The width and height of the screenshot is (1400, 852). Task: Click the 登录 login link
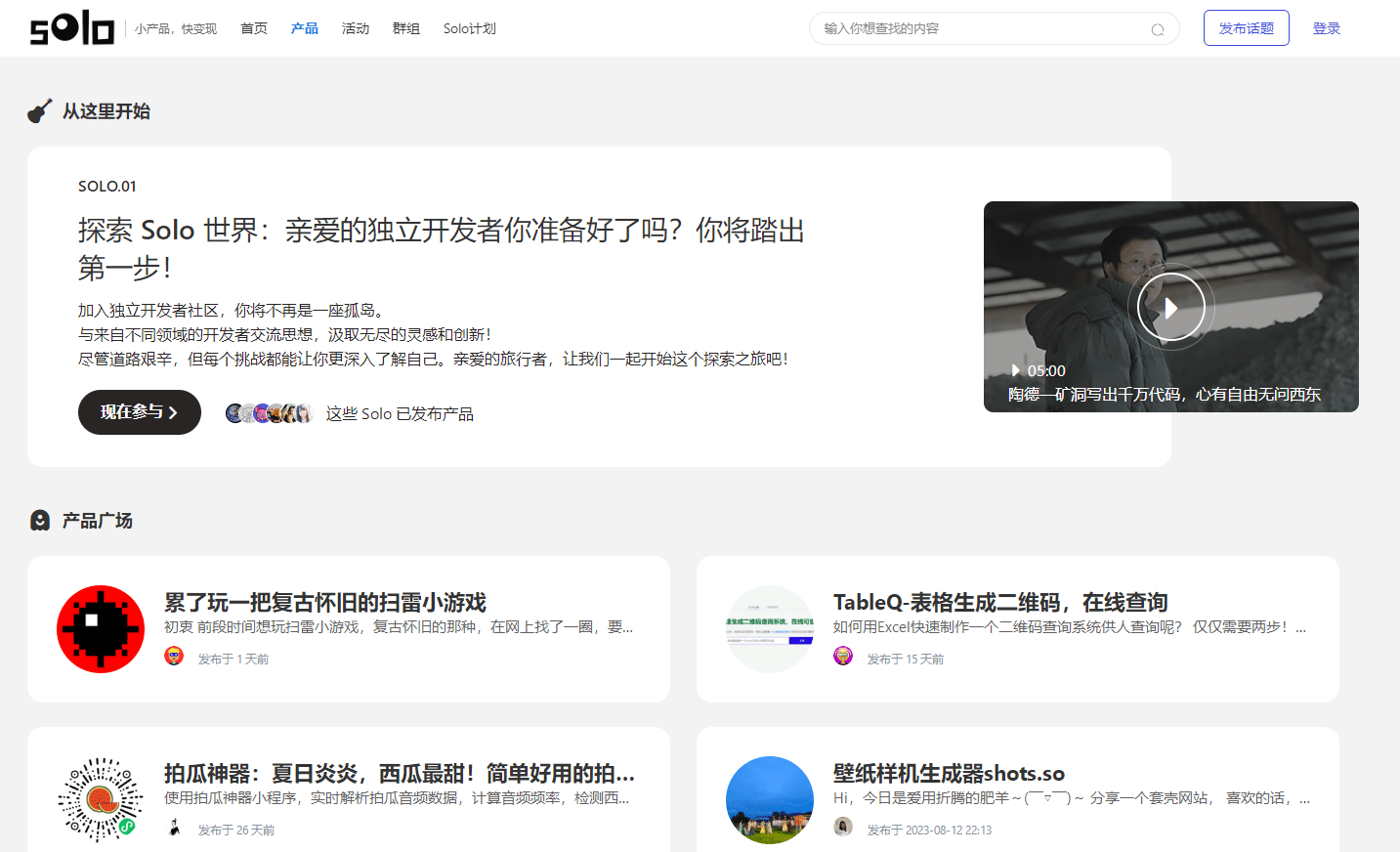(x=1327, y=28)
